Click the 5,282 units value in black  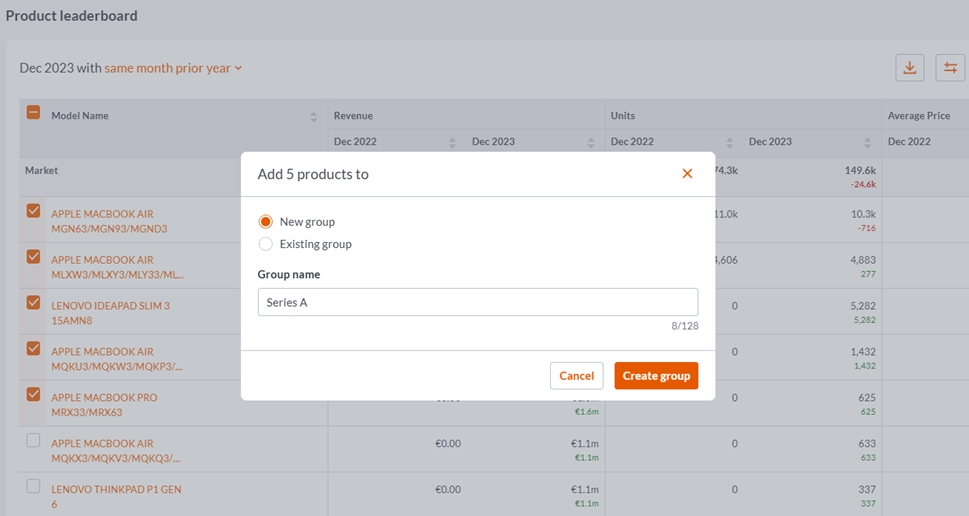(x=863, y=306)
